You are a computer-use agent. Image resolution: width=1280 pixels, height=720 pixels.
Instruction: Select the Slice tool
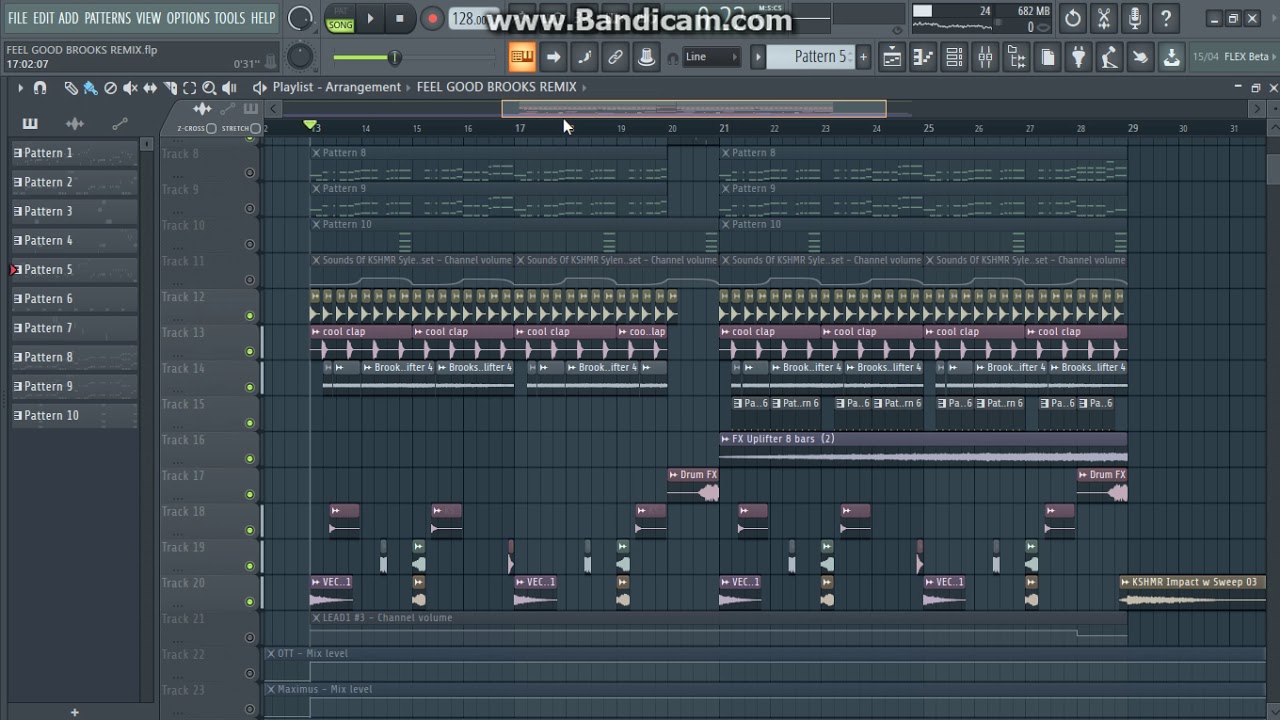(170, 88)
